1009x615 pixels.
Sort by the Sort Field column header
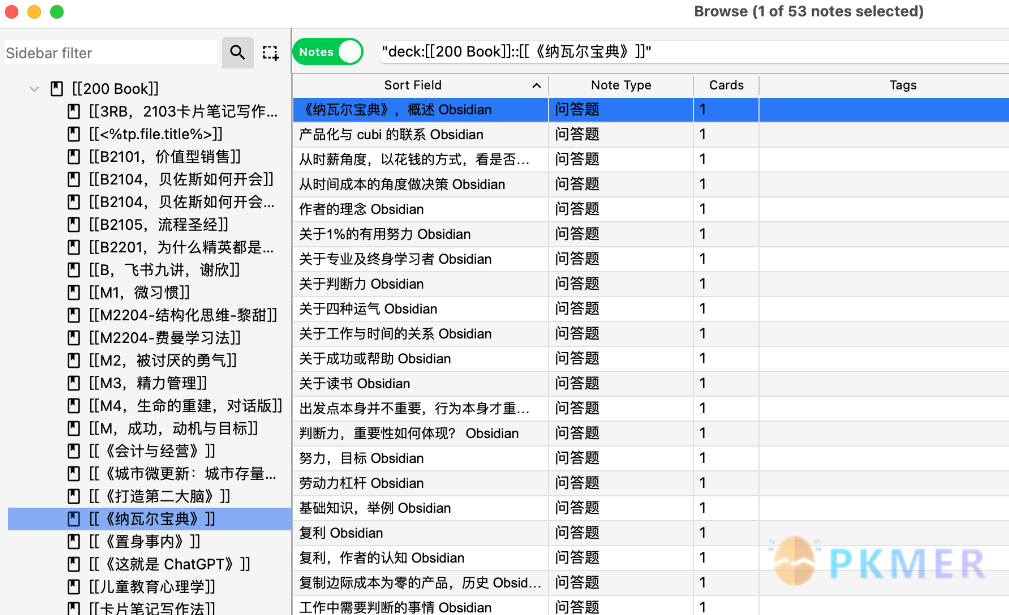[420, 85]
